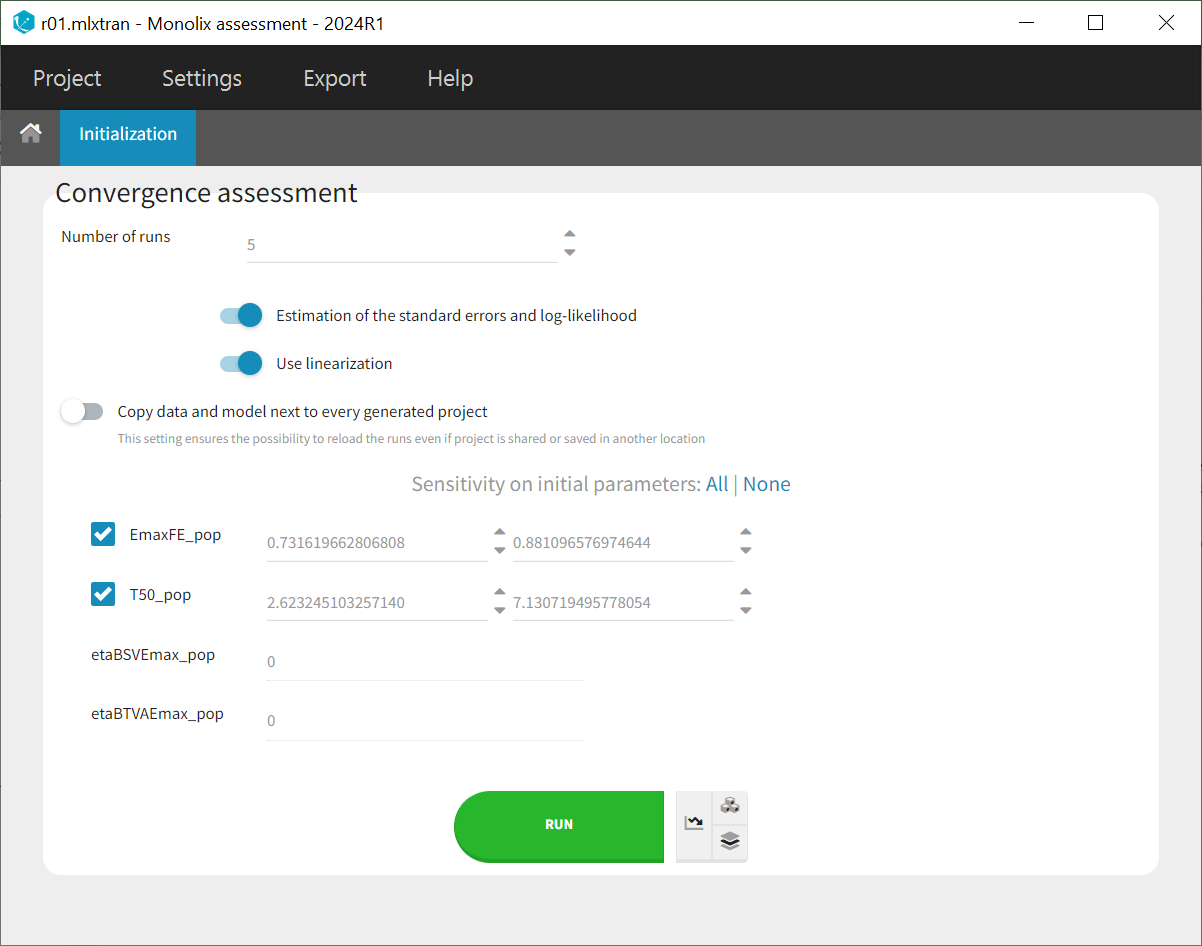Click the All sensitivity link
The image size is (1202, 946).
(716, 484)
